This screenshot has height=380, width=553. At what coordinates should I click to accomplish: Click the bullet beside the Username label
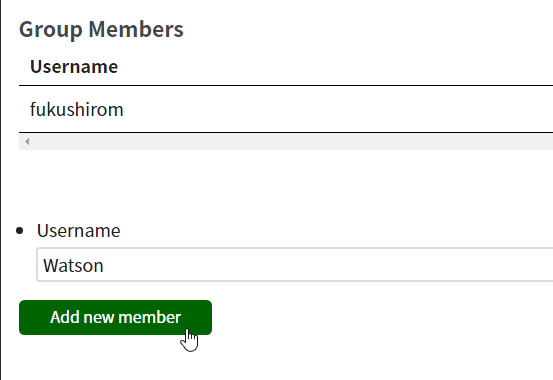(20, 231)
